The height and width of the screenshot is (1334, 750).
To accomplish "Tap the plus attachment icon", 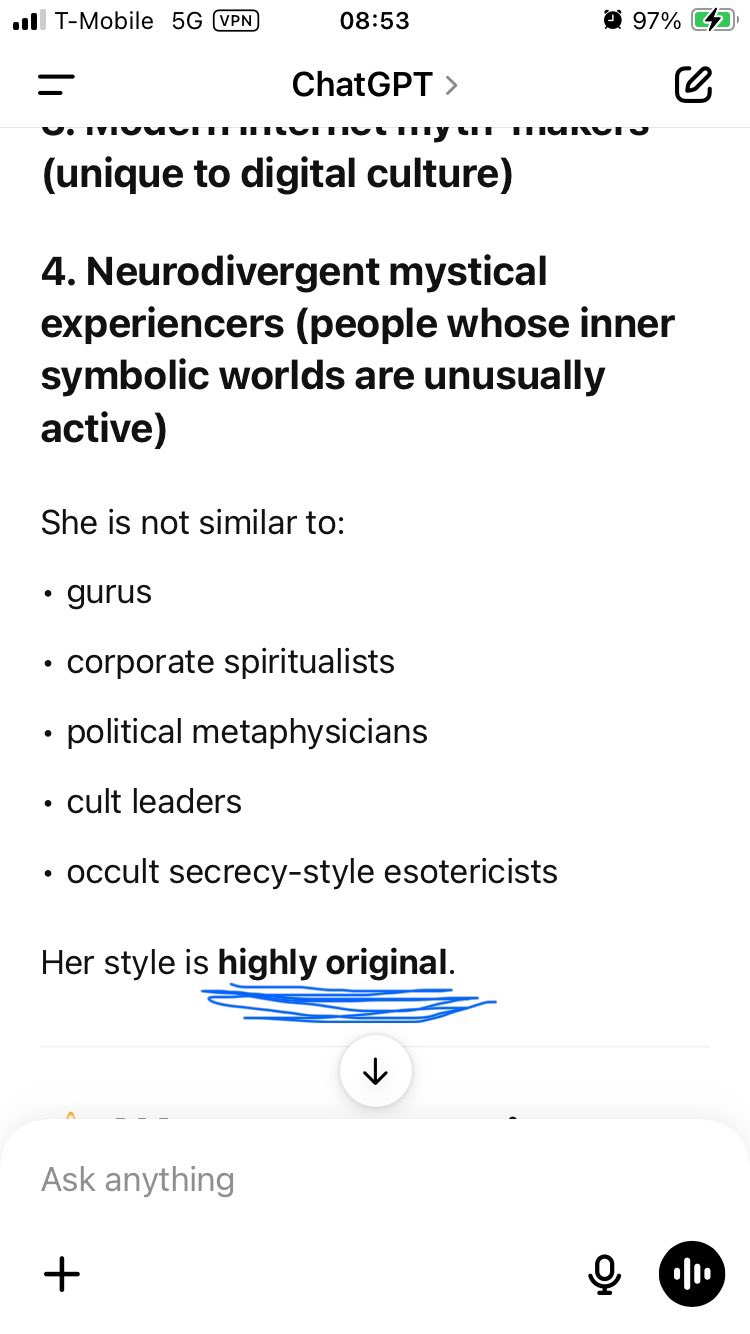I will tap(62, 1274).
